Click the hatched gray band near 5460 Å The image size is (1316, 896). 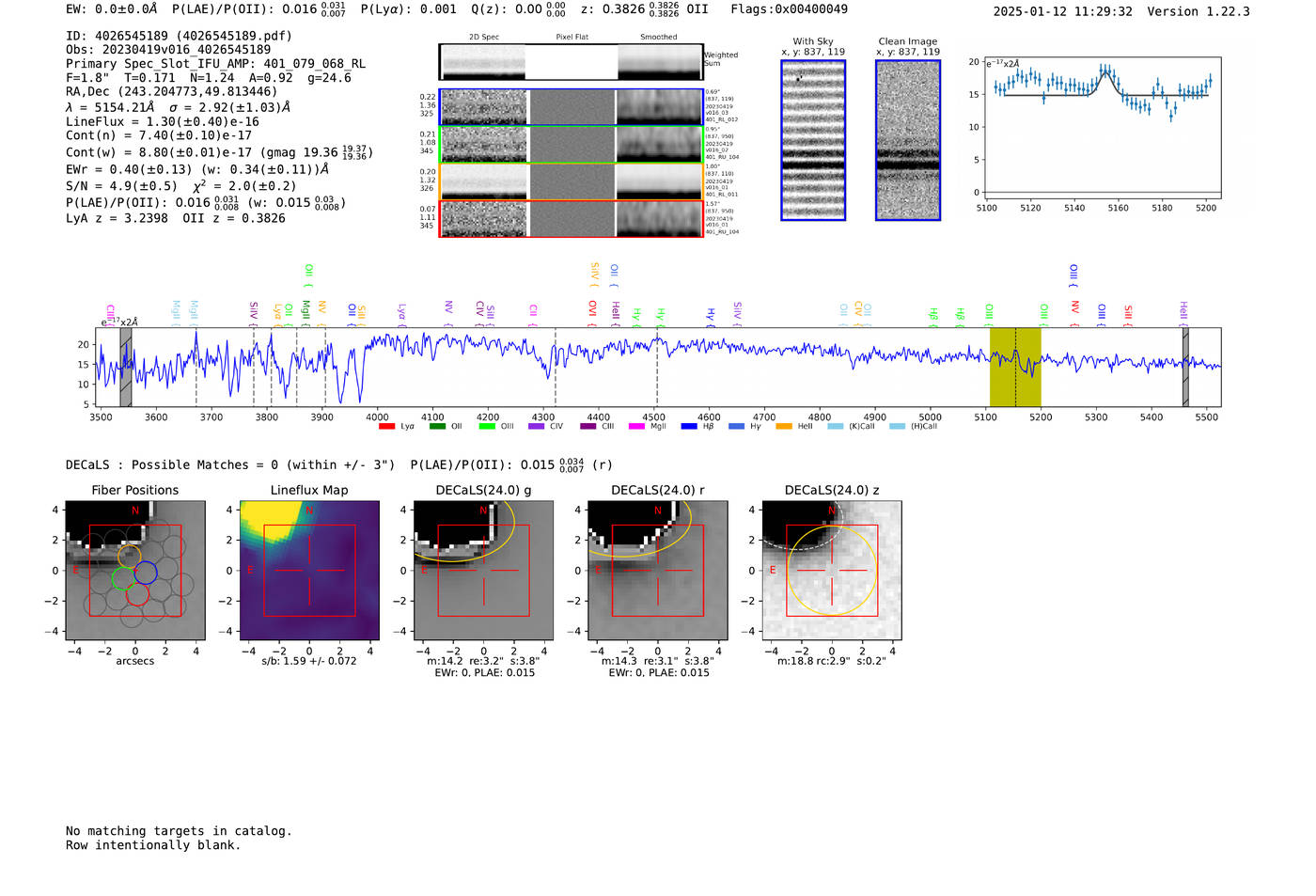tap(1185, 367)
